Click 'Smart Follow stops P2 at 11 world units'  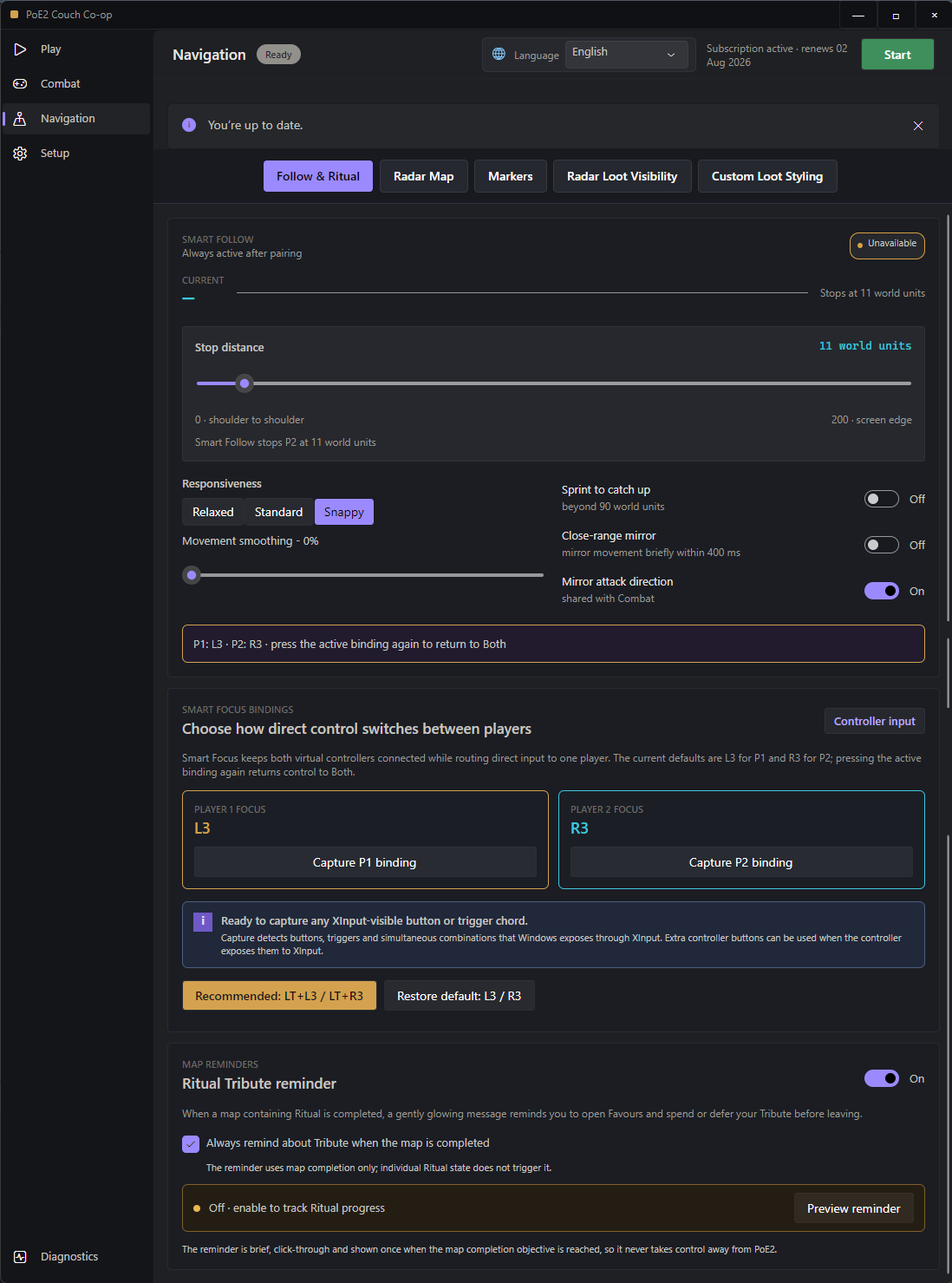click(285, 442)
